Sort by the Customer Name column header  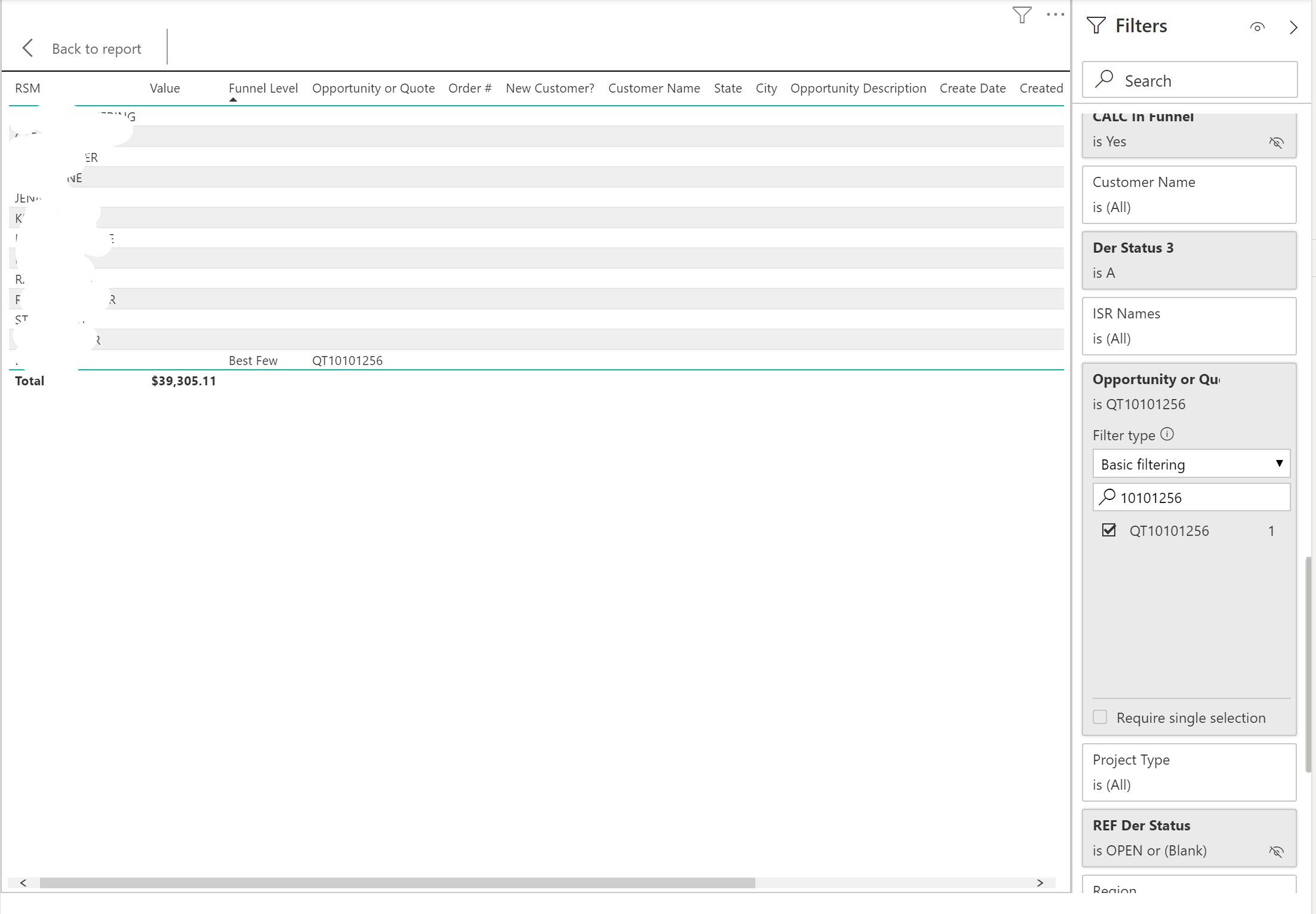(654, 88)
